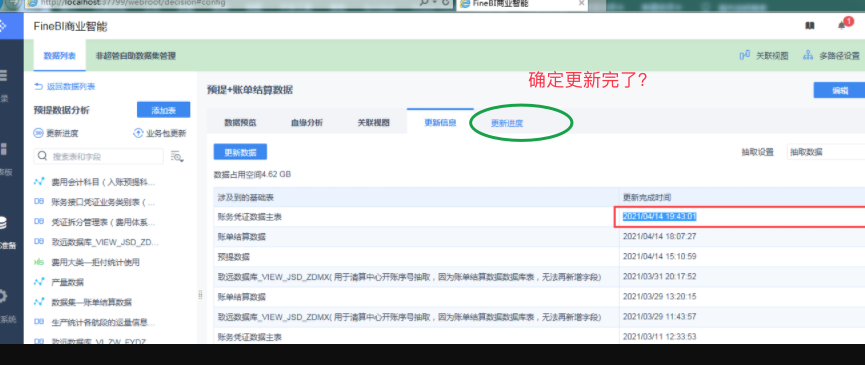Open the 数据预览 tab

(240, 123)
